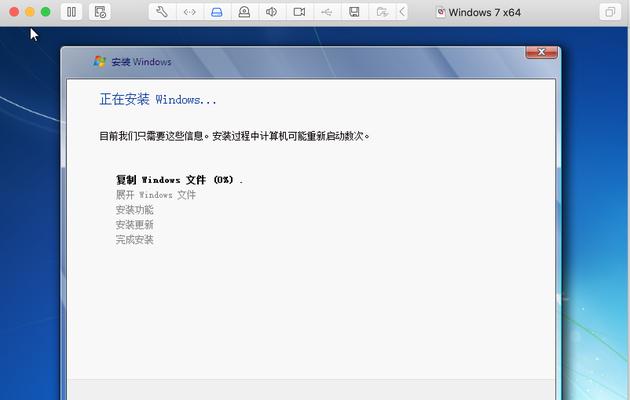
Task: Click the 复制 Windows 文件 (0%) step
Action: pyautogui.click(x=179, y=180)
